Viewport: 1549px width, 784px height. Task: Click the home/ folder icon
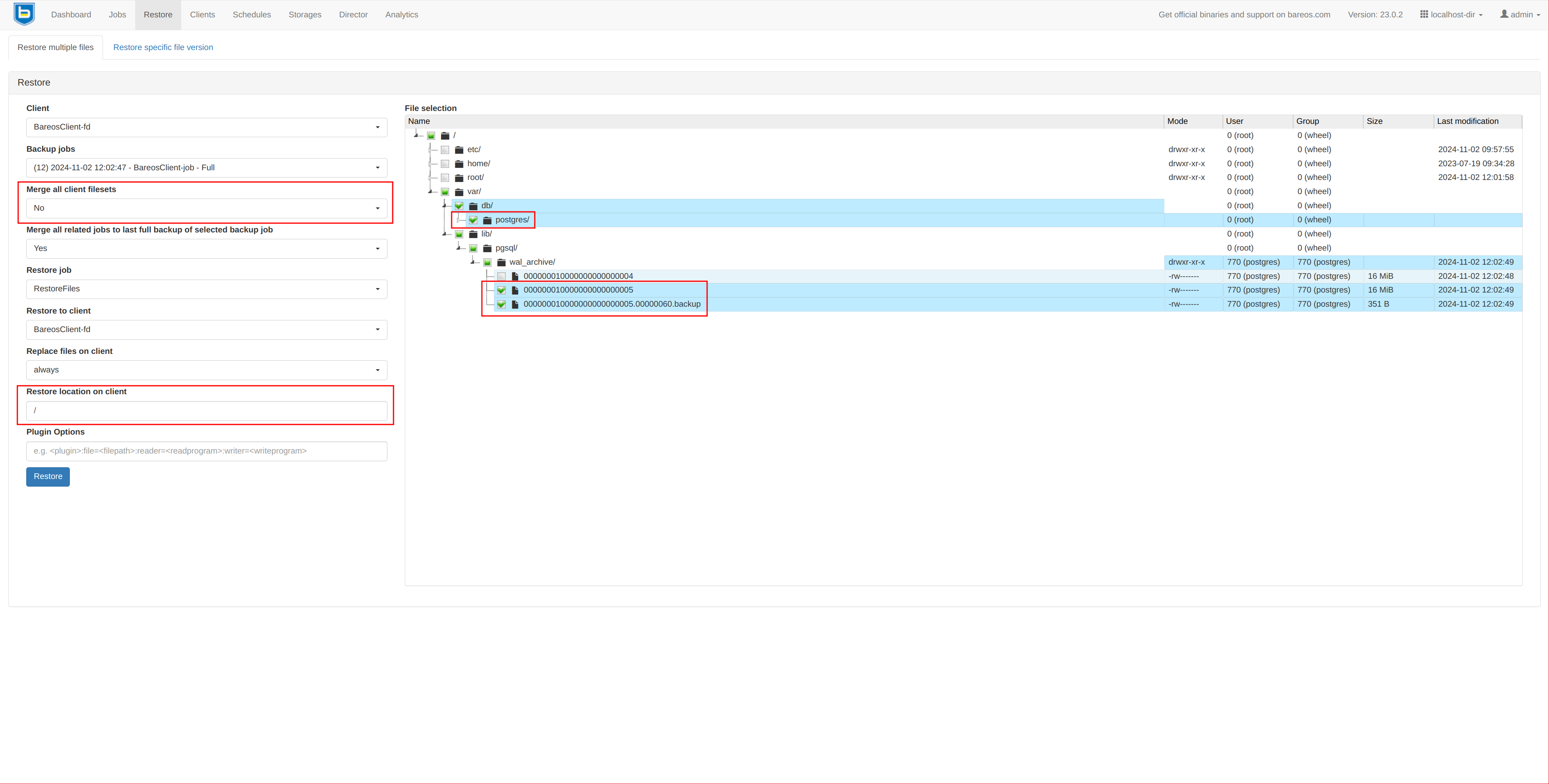point(459,163)
